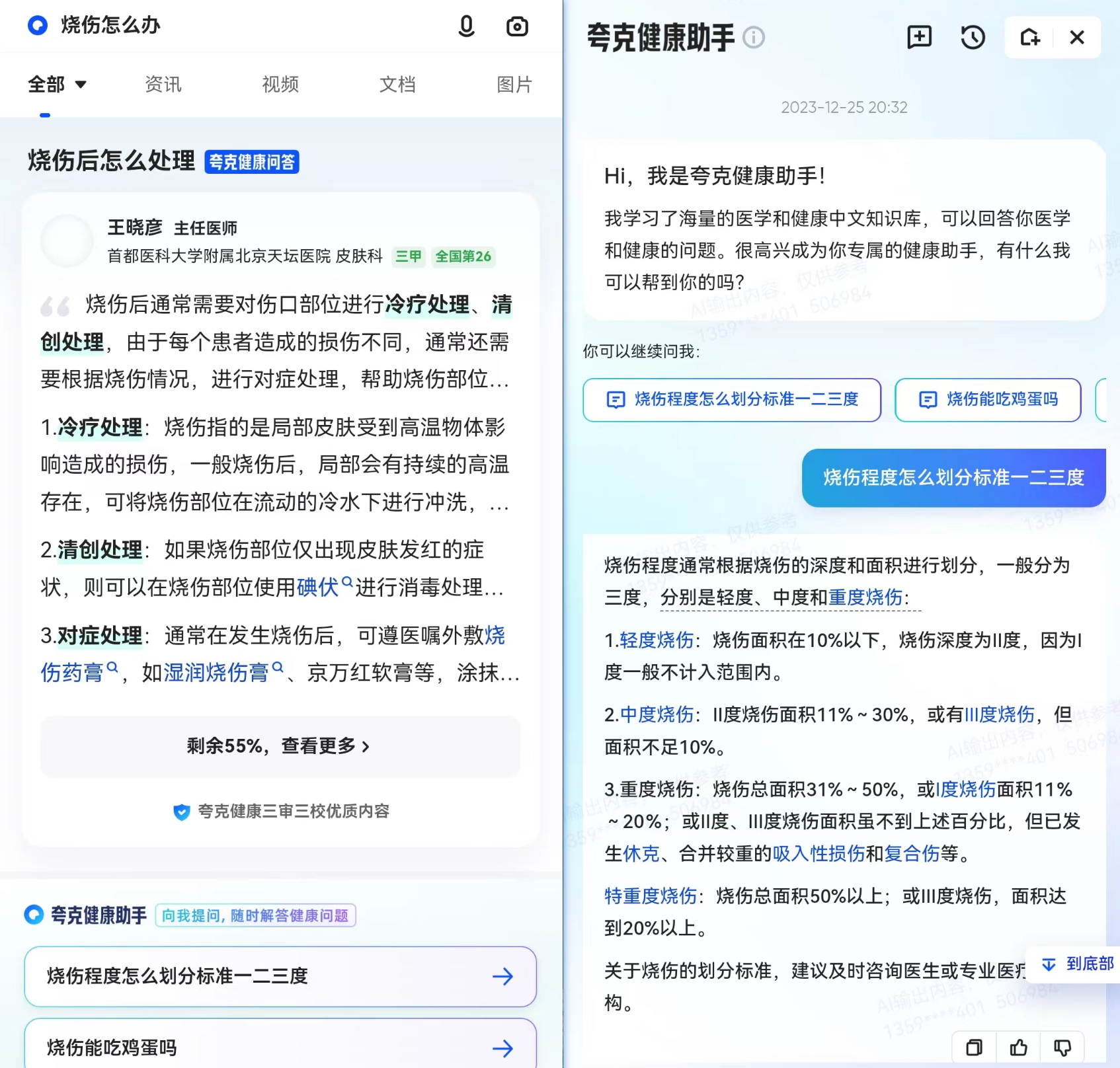Open 中度烧伤 link
1120x1068 pixels.
coord(657,714)
